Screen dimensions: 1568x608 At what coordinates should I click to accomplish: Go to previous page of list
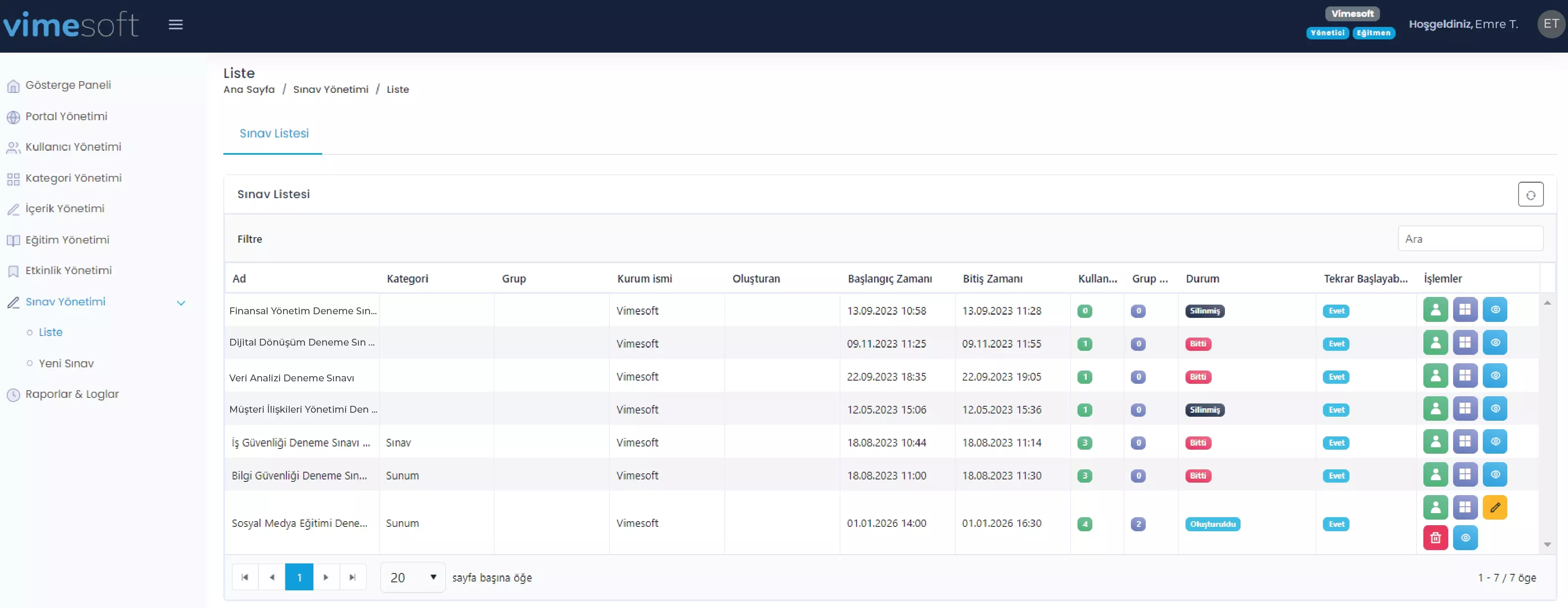[272, 577]
